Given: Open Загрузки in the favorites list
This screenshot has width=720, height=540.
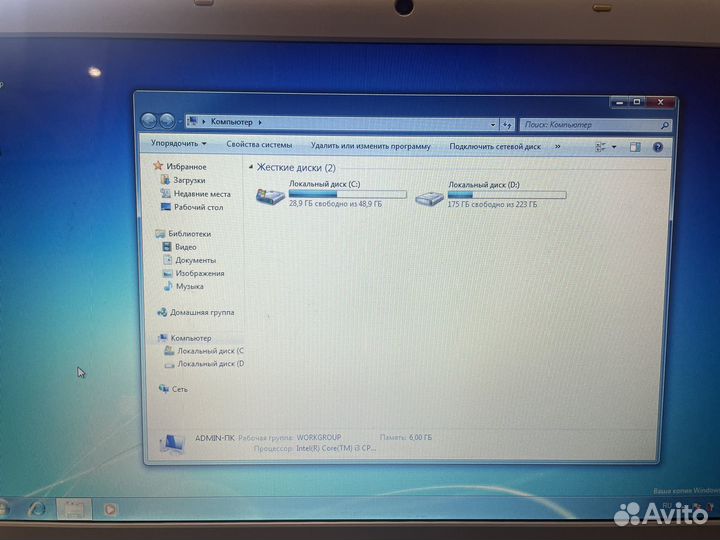Looking at the screenshot, I should click(x=188, y=180).
